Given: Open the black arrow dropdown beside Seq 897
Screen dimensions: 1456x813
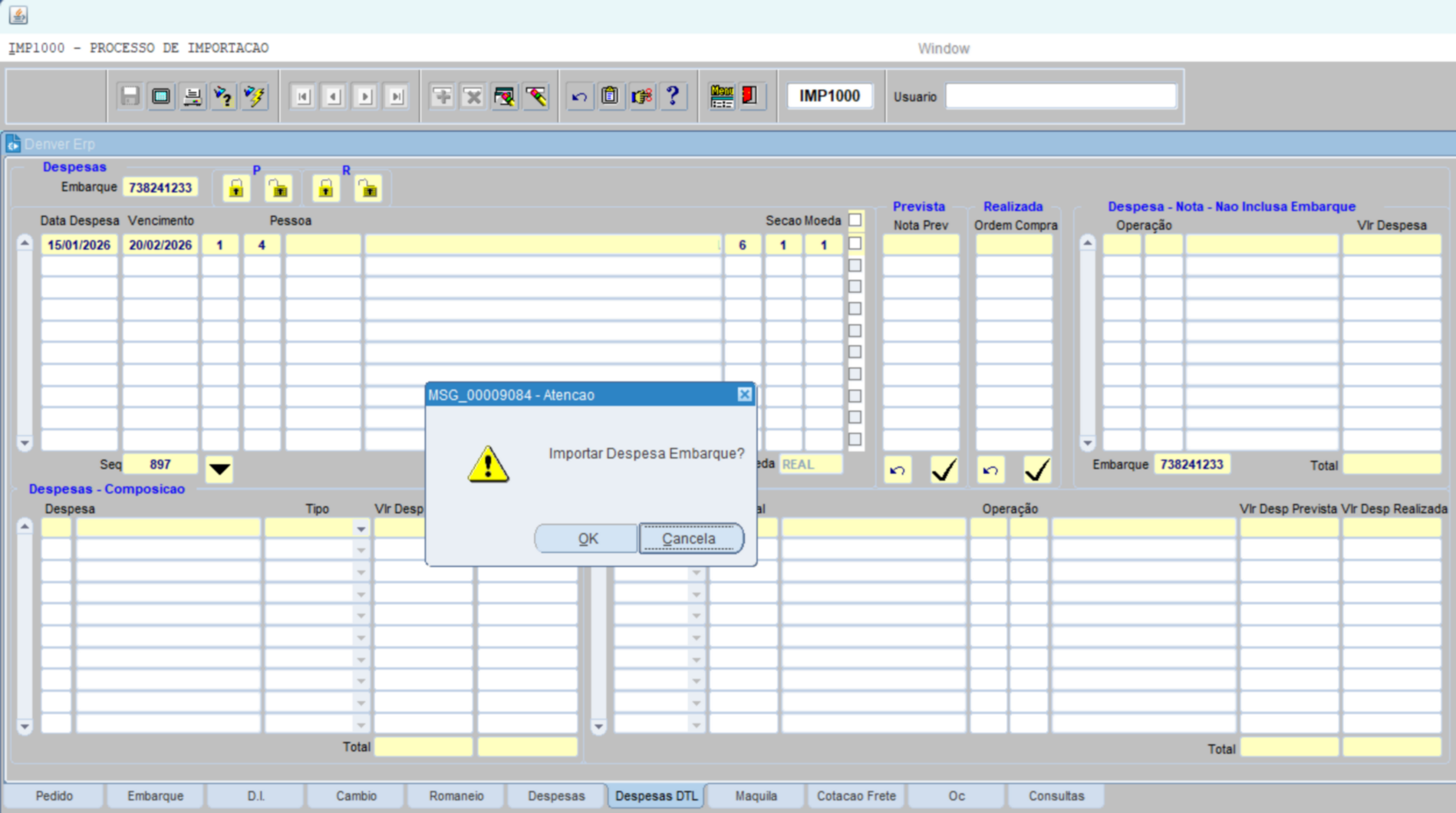Looking at the screenshot, I should pos(219,469).
